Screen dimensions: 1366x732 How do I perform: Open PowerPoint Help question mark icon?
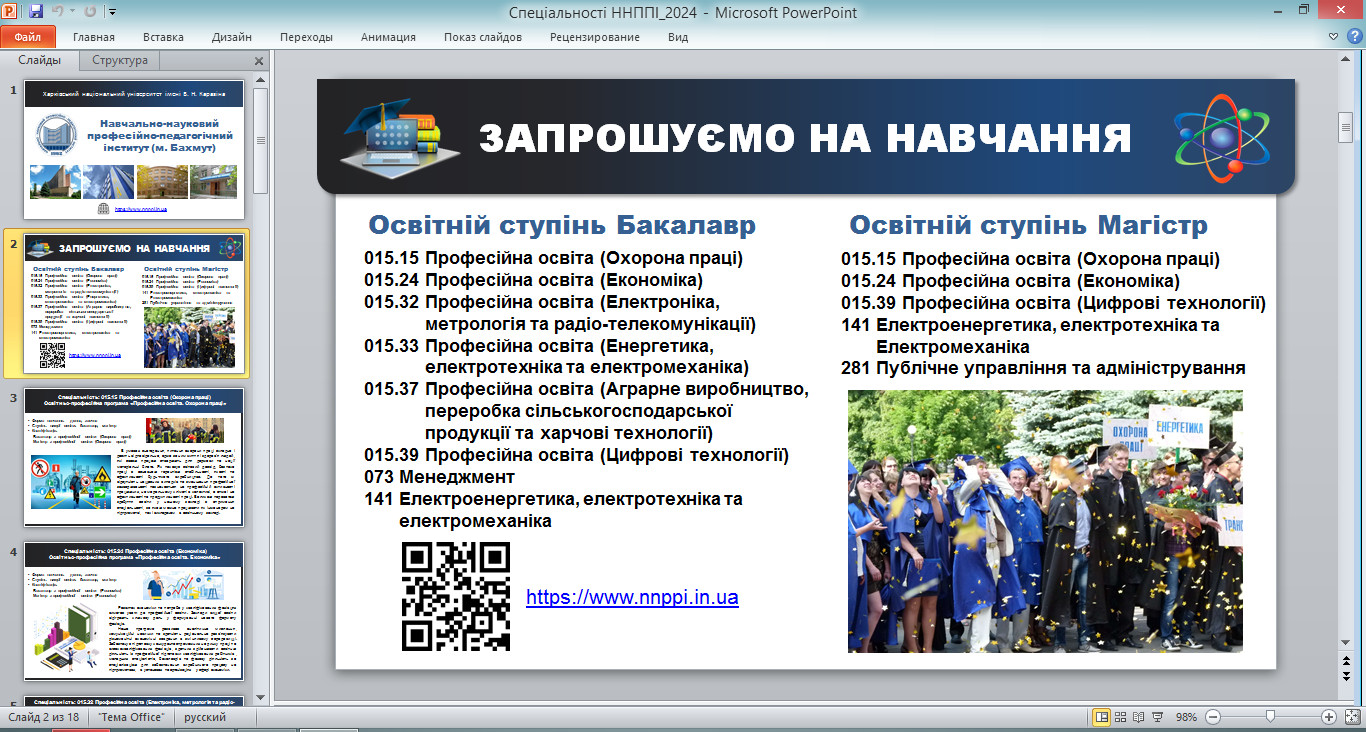[1354, 36]
